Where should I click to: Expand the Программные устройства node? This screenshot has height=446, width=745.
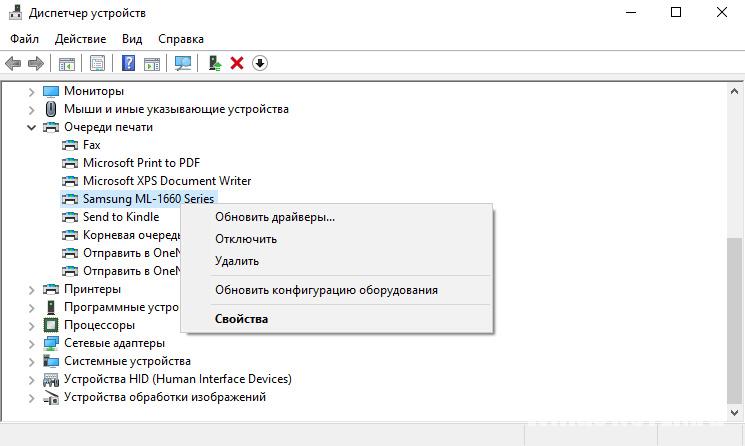click(31, 308)
